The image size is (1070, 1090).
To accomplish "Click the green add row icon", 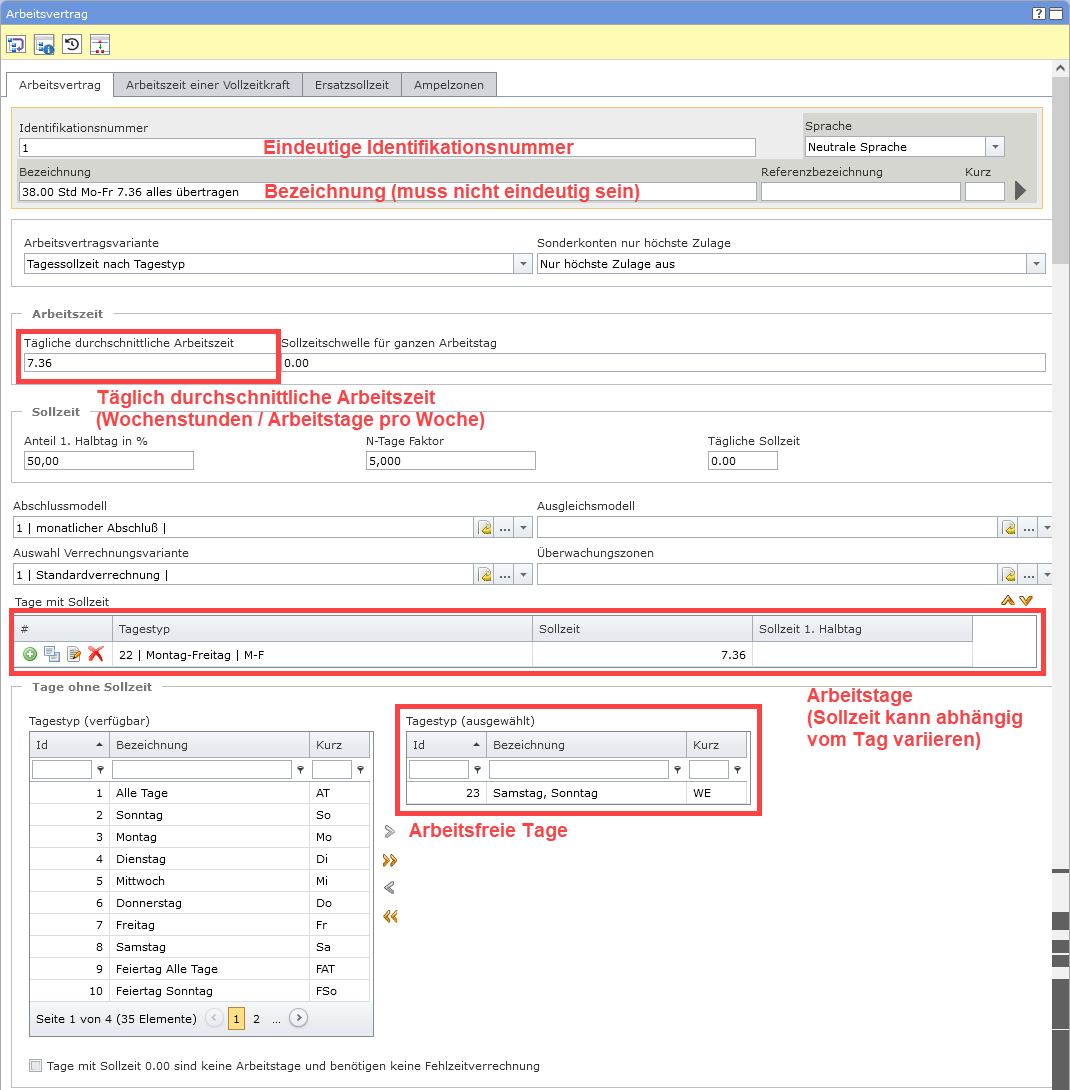I will (30, 654).
